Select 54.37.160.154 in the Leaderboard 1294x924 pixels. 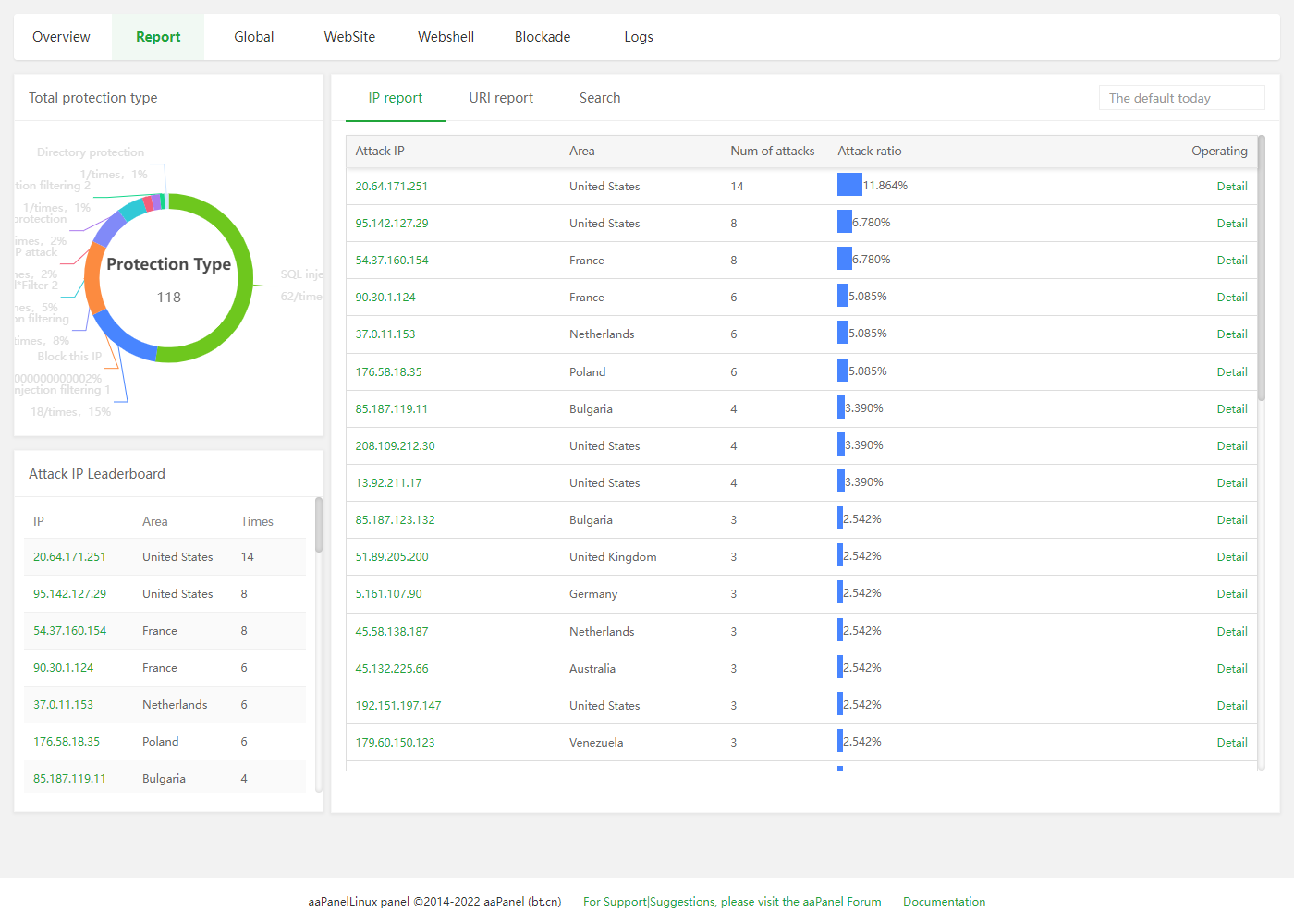[70, 631]
